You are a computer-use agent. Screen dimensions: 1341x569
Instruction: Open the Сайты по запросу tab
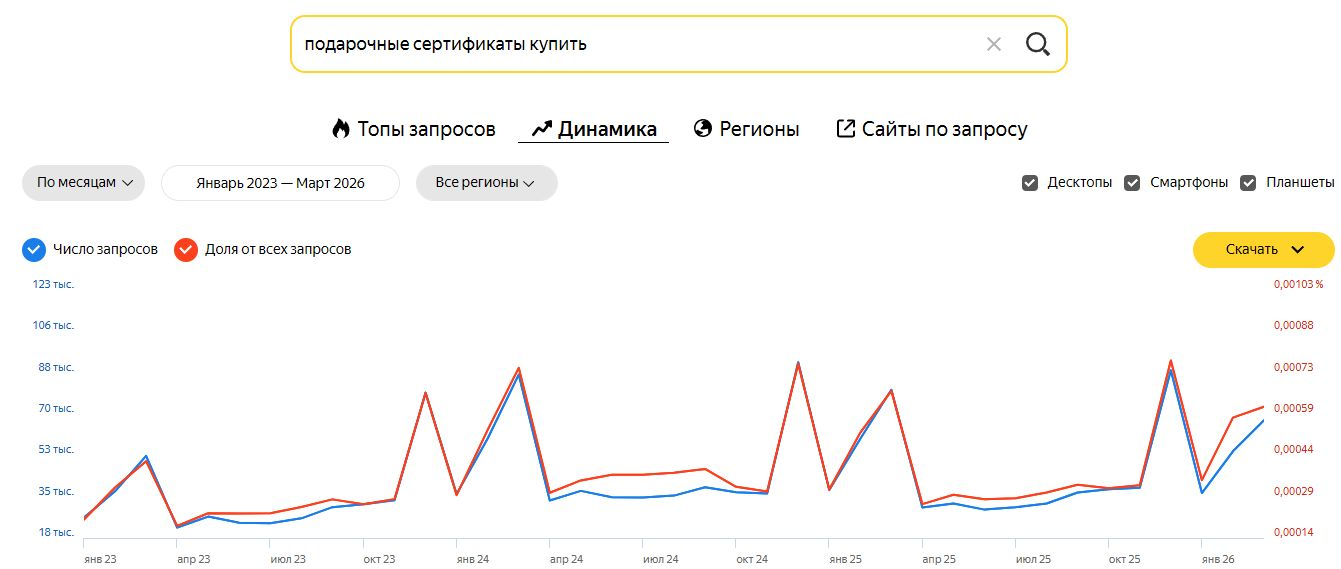point(932,129)
